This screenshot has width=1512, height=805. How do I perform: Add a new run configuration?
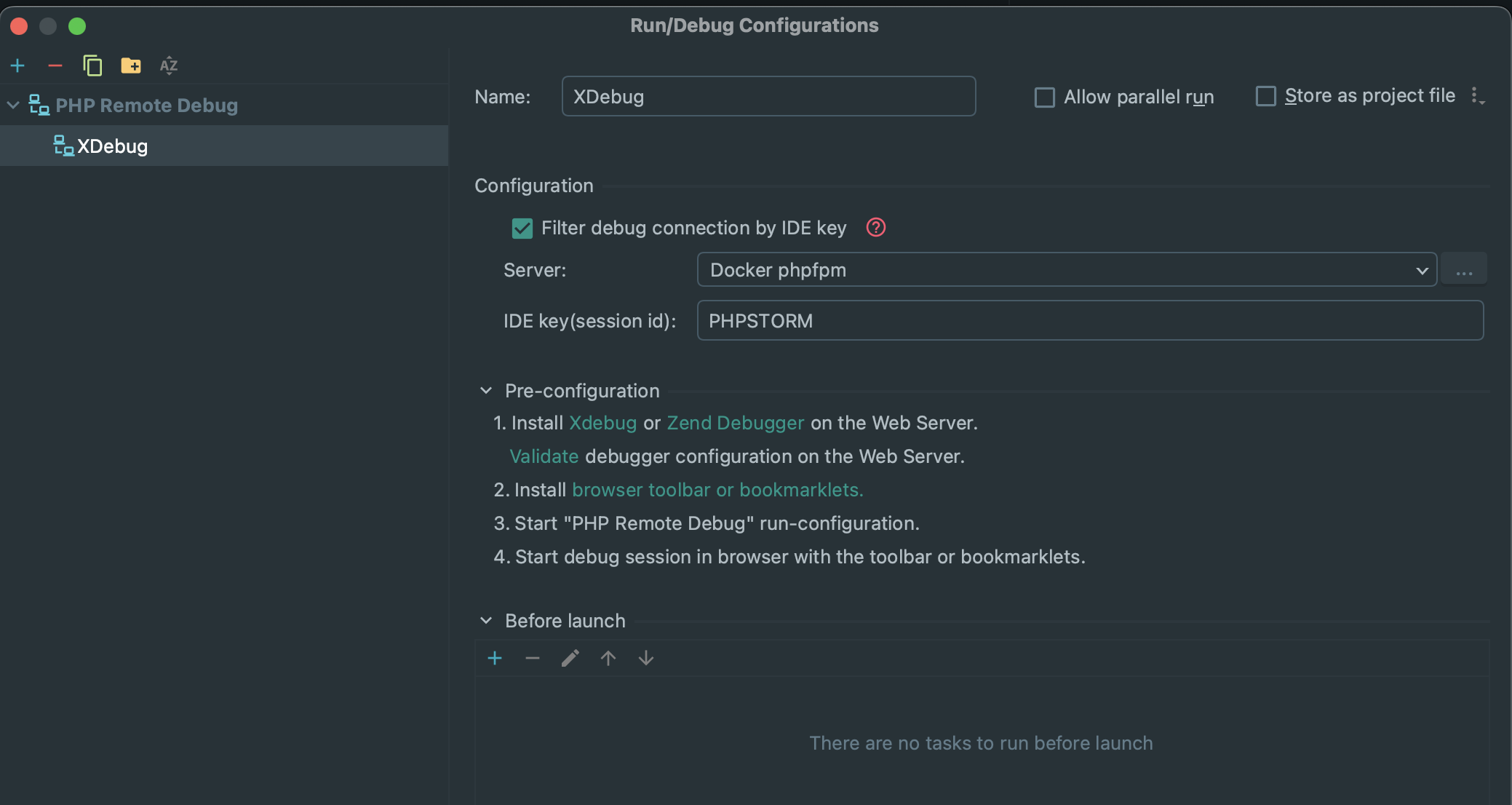click(x=17, y=66)
